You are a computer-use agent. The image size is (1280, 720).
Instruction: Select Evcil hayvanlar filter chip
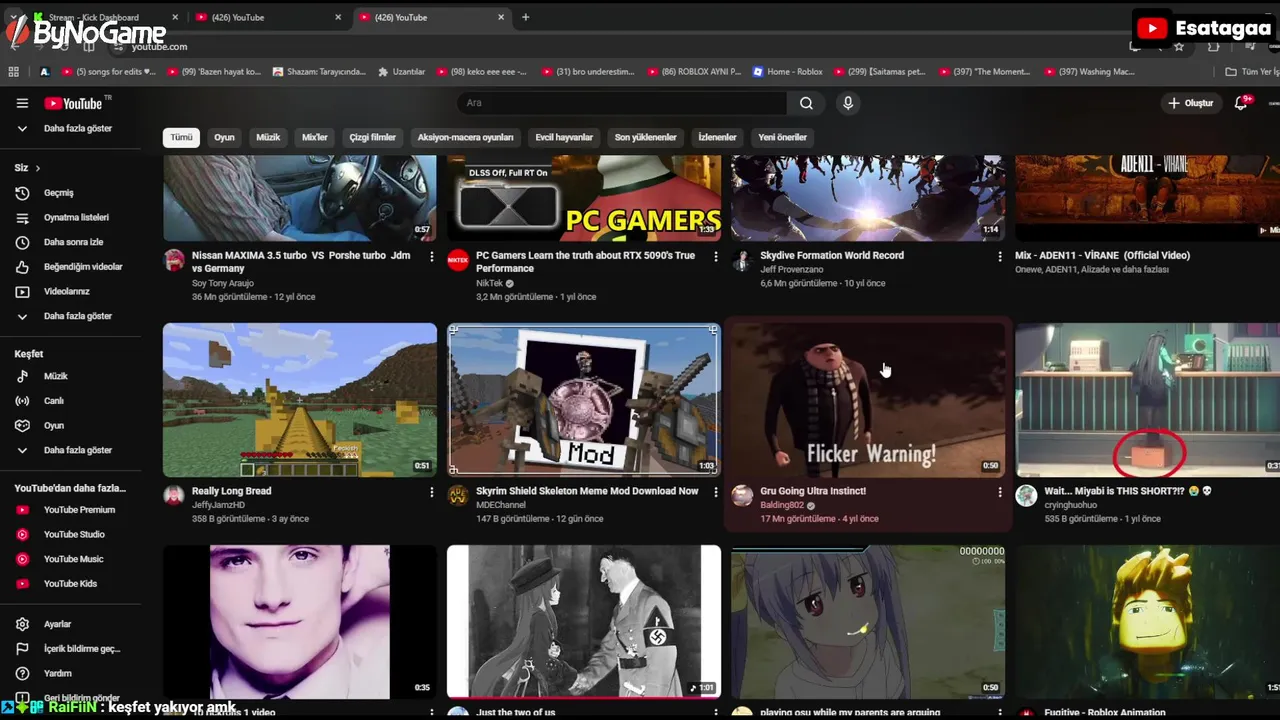[x=564, y=137]
